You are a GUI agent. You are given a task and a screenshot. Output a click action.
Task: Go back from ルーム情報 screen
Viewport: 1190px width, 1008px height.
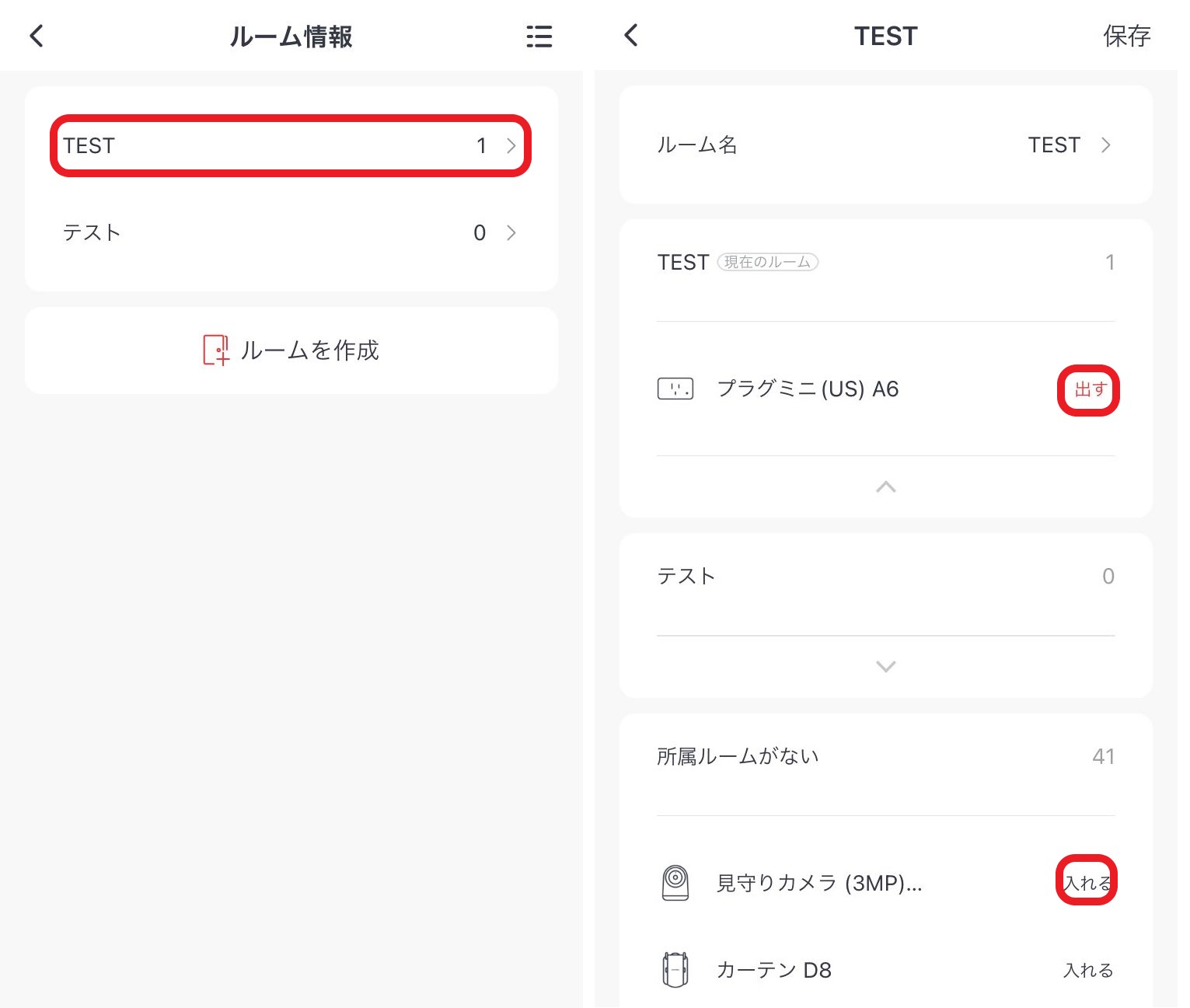click(37, 36)
